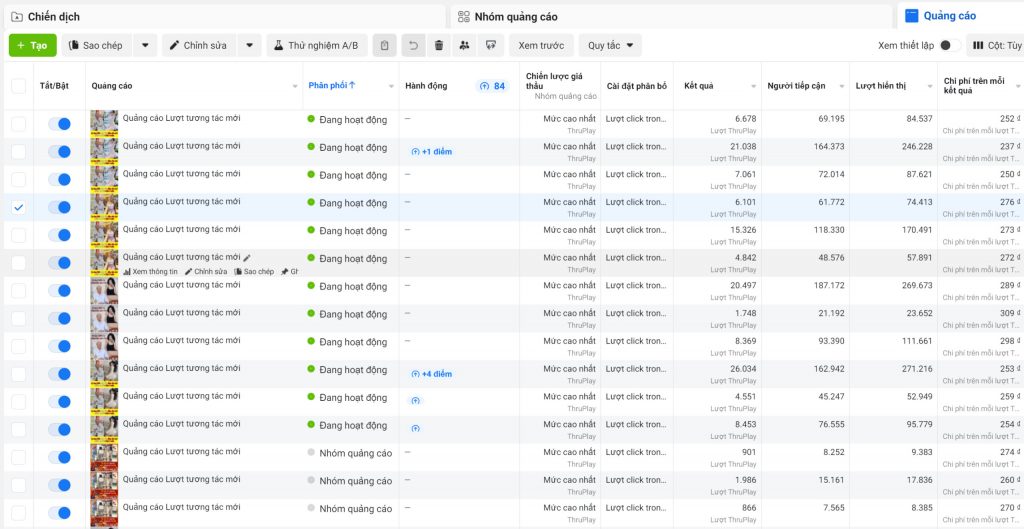
Task: Switch to the Chiến dịch tab
Action: pyautogui.click(x=225, y=17)
